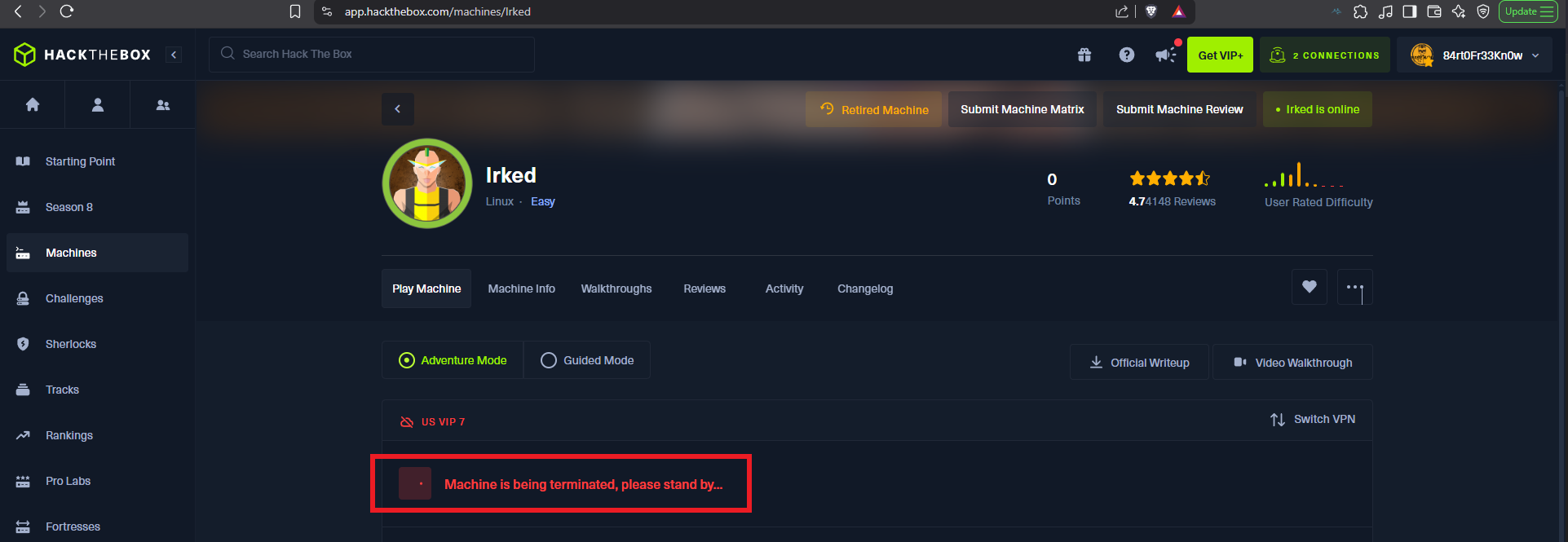Open Fortresses in sidebar
The image size is (1568, 542).
point(97,527)
